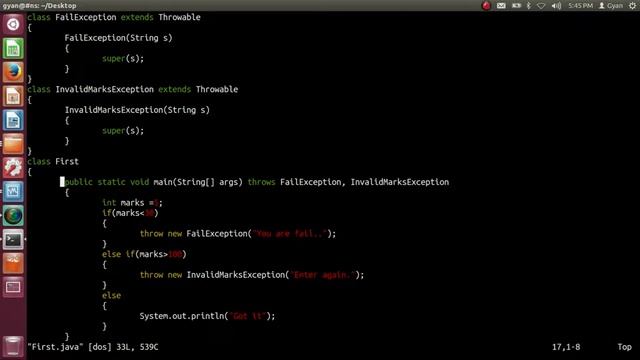Viewport: 640px width, 360px height.
Task: Launch LibreOffice Impress from the dock
Action: pos(13,96)
